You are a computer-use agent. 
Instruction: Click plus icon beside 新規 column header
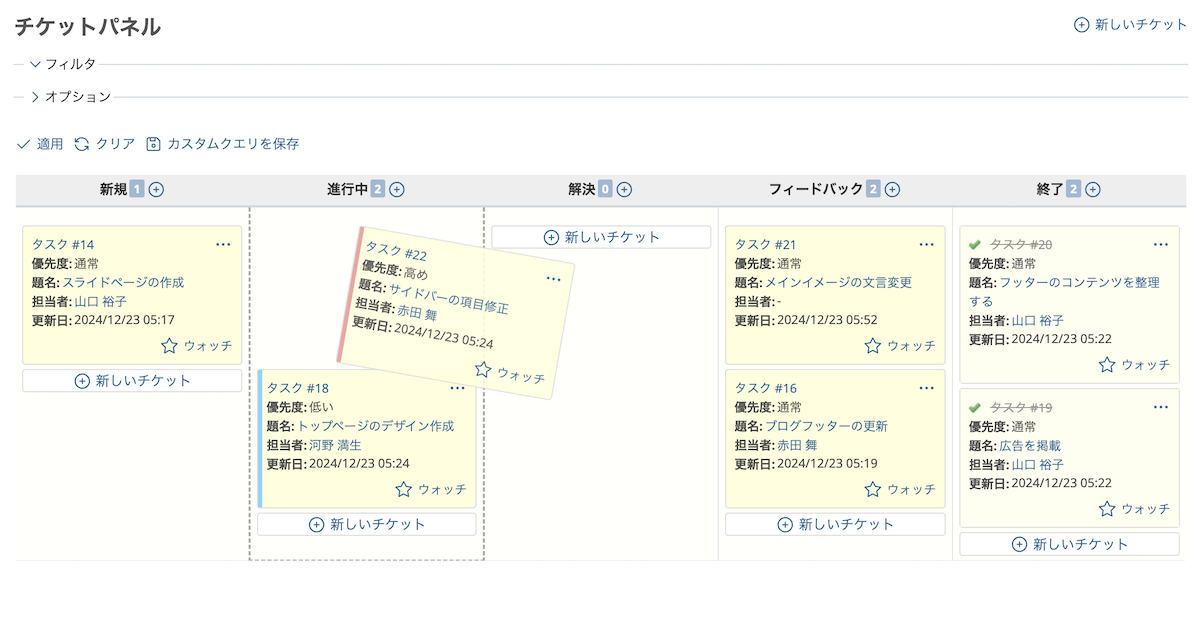156,189
